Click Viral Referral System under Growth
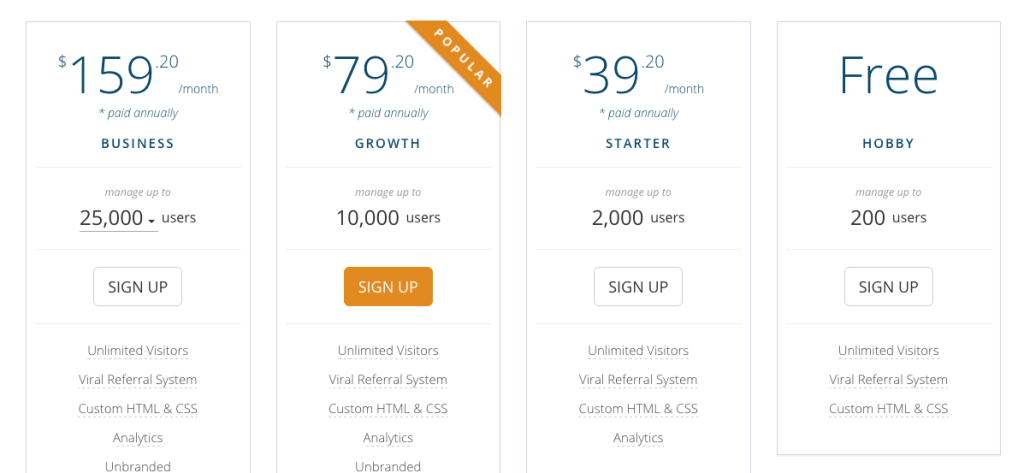 [388, 380]
